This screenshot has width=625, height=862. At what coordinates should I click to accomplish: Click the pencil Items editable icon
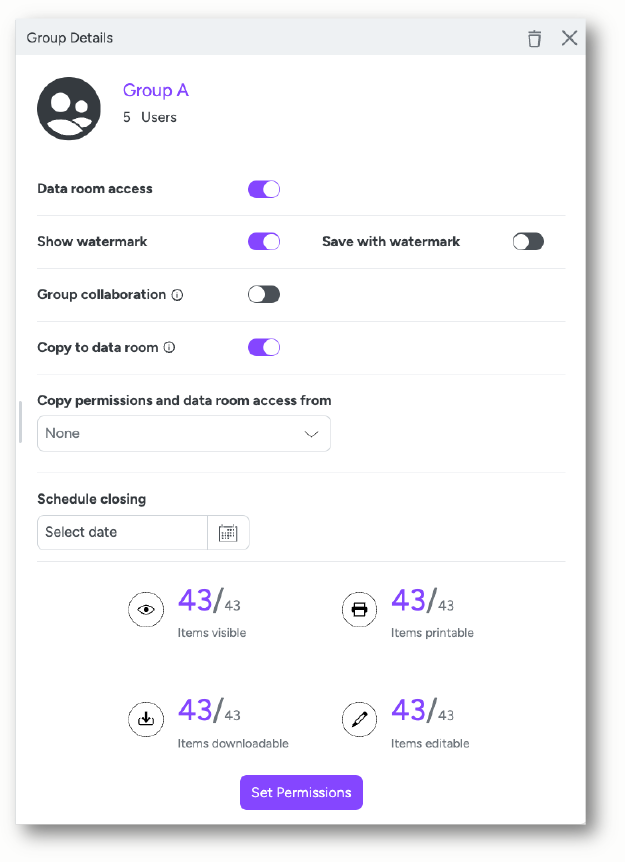359,719
